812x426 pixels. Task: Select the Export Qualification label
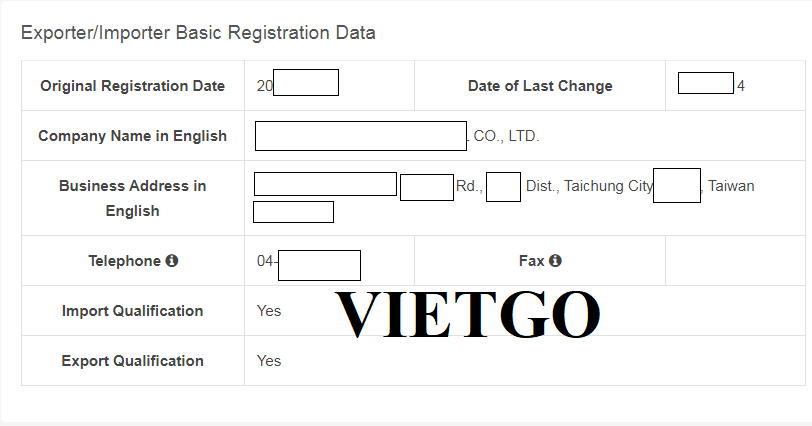[133, 361]
